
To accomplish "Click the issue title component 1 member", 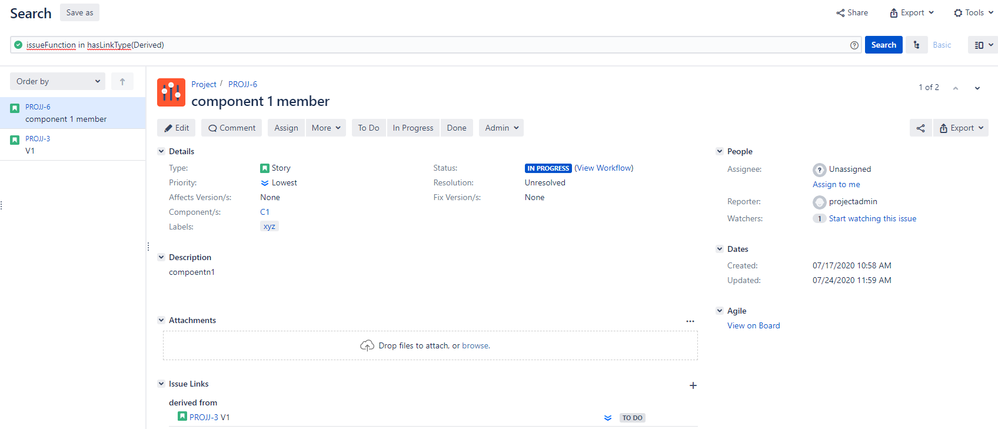I will 260,101.
